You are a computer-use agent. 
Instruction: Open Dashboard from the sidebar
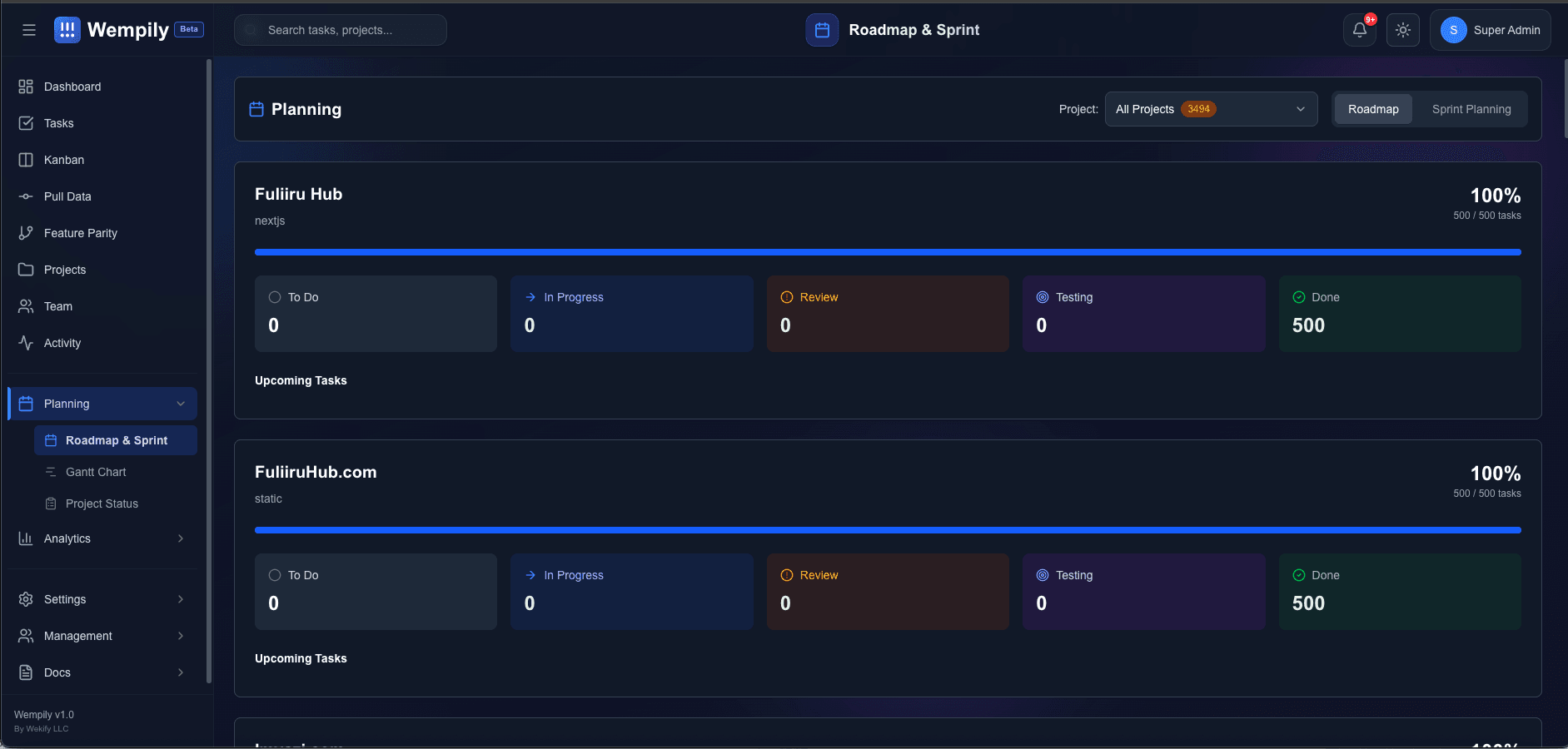(72, 87)
